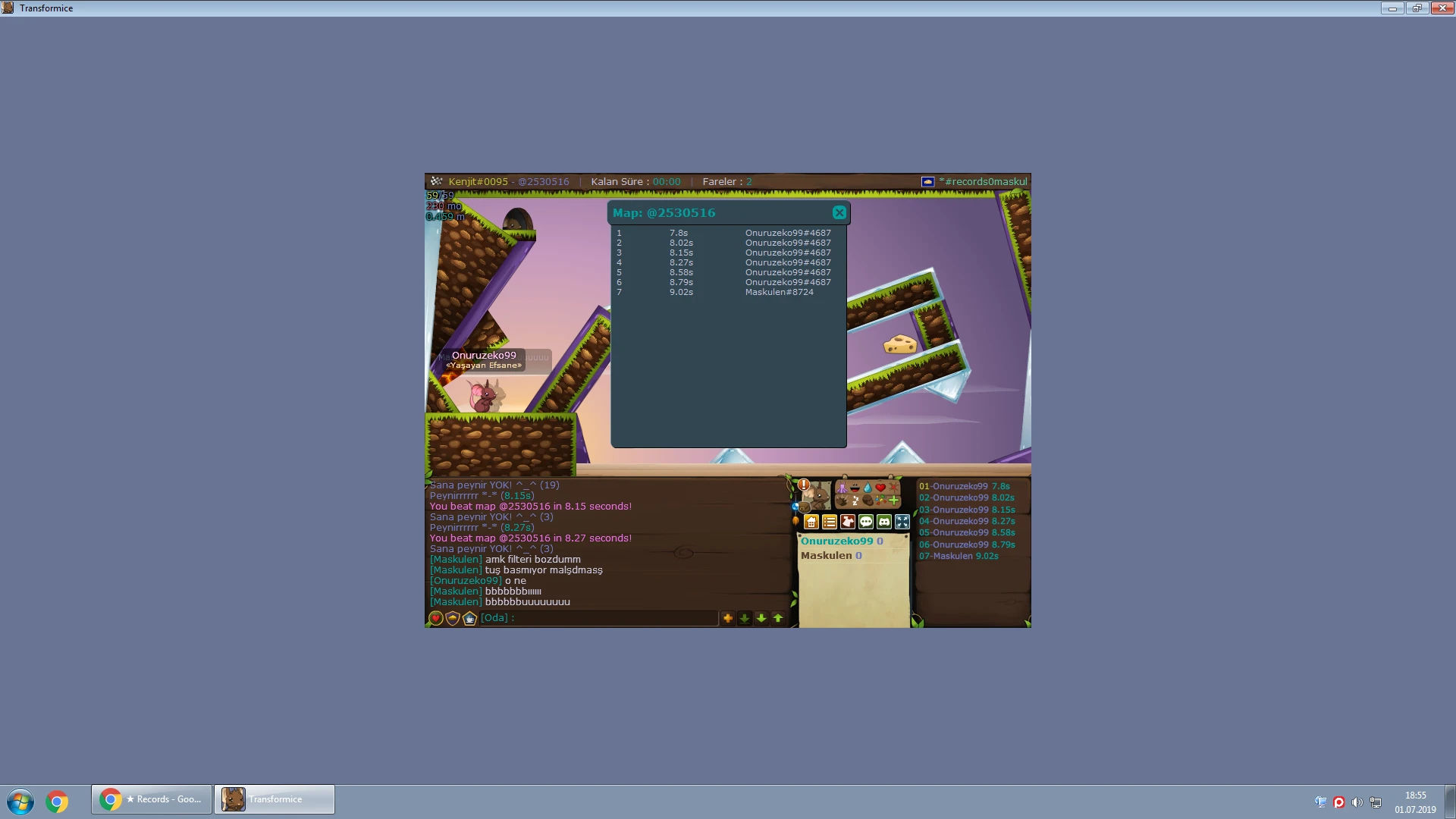Image resolution: width=1456 pixels, height=819 pixels.
Task: Toggle fullscreen with the arrows icon
Action: tap(902, 522)
